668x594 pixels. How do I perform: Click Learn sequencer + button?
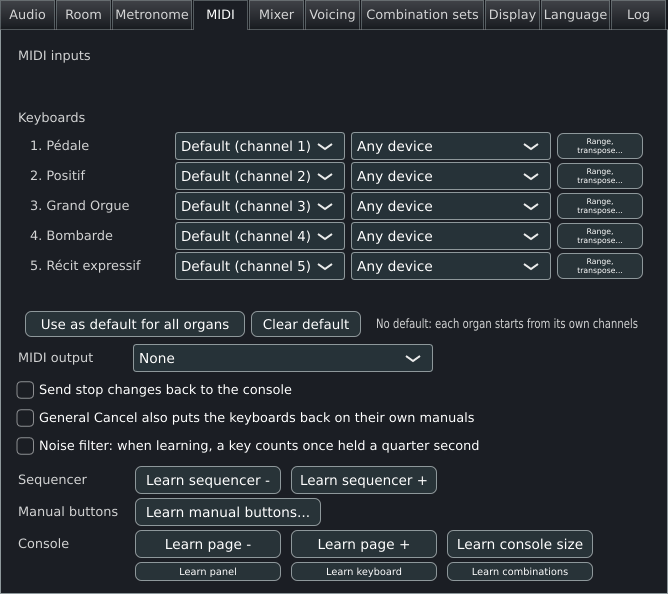(x=364, y=480)
